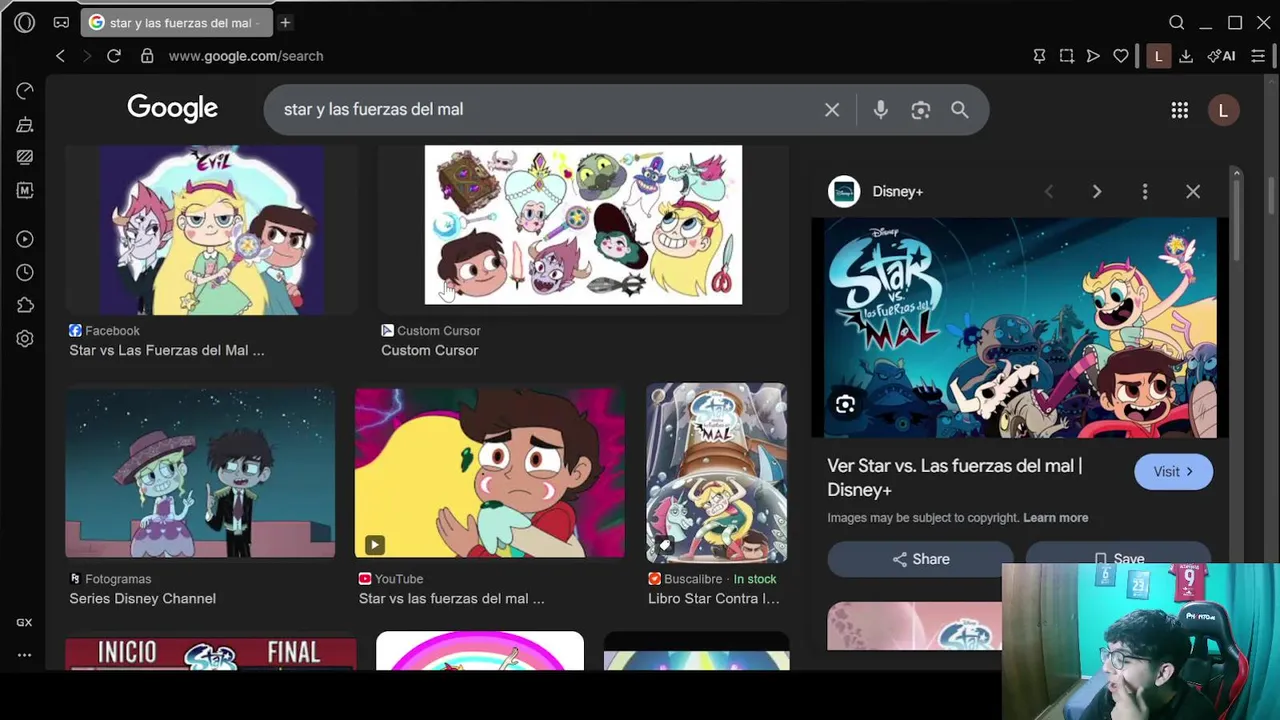Open Settings gear in sidebar

click(x=25, y=338)
